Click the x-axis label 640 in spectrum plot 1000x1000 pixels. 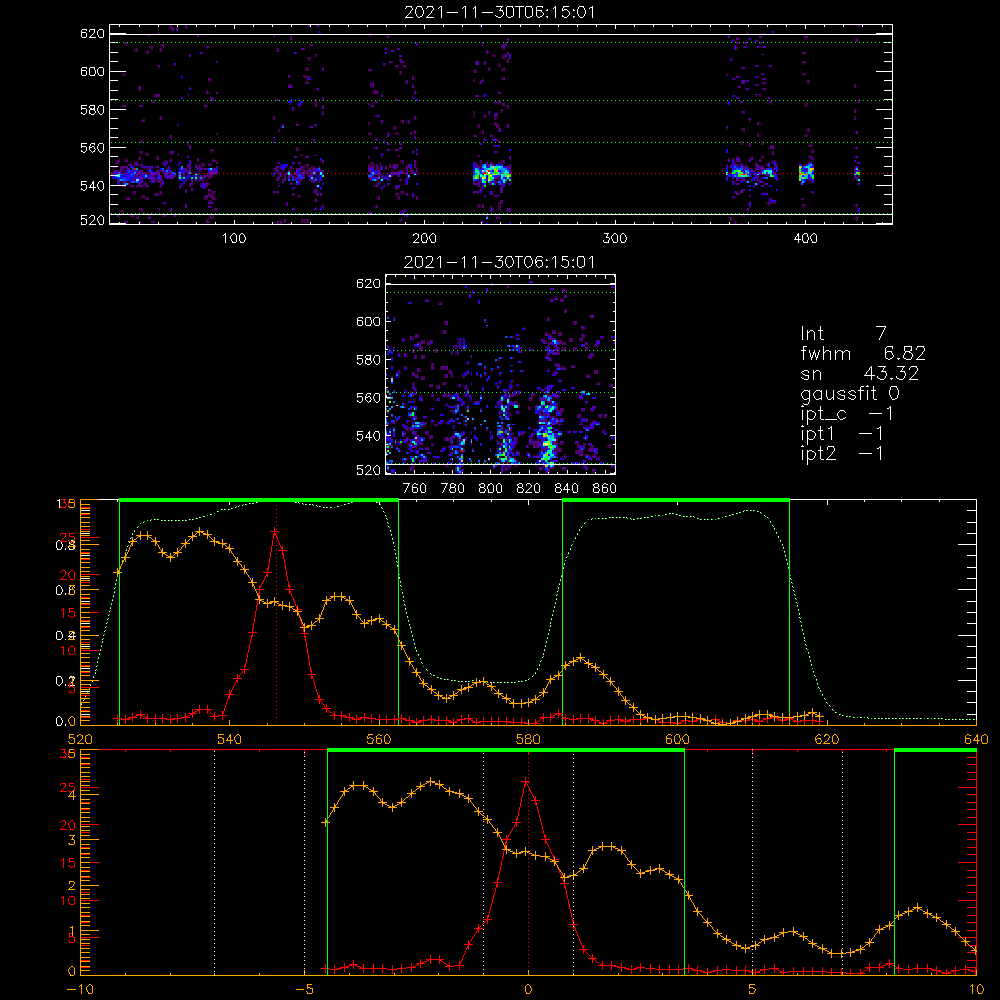tap(976, 739)
